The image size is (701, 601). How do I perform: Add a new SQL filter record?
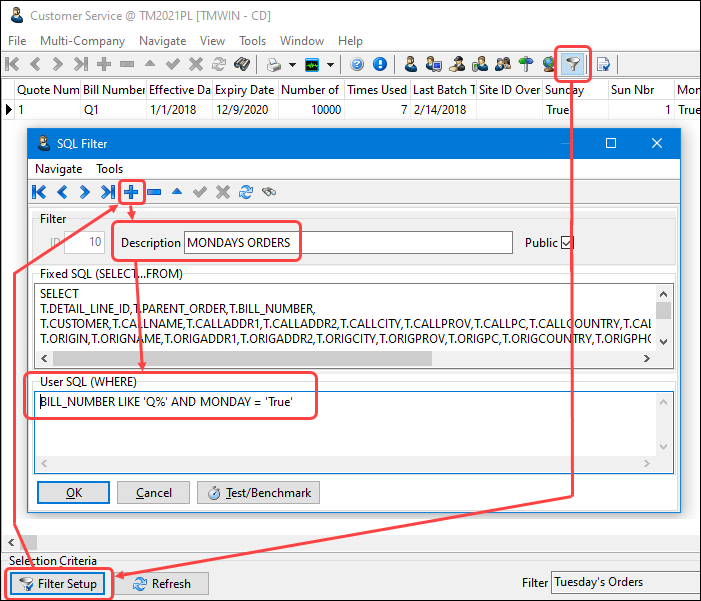coord(131,192)
